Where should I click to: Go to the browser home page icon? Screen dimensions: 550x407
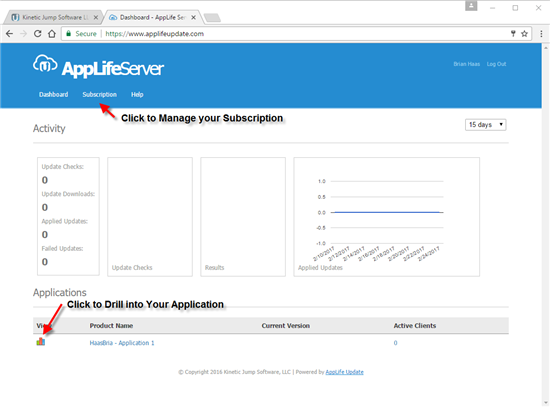[x=52, y=34]
